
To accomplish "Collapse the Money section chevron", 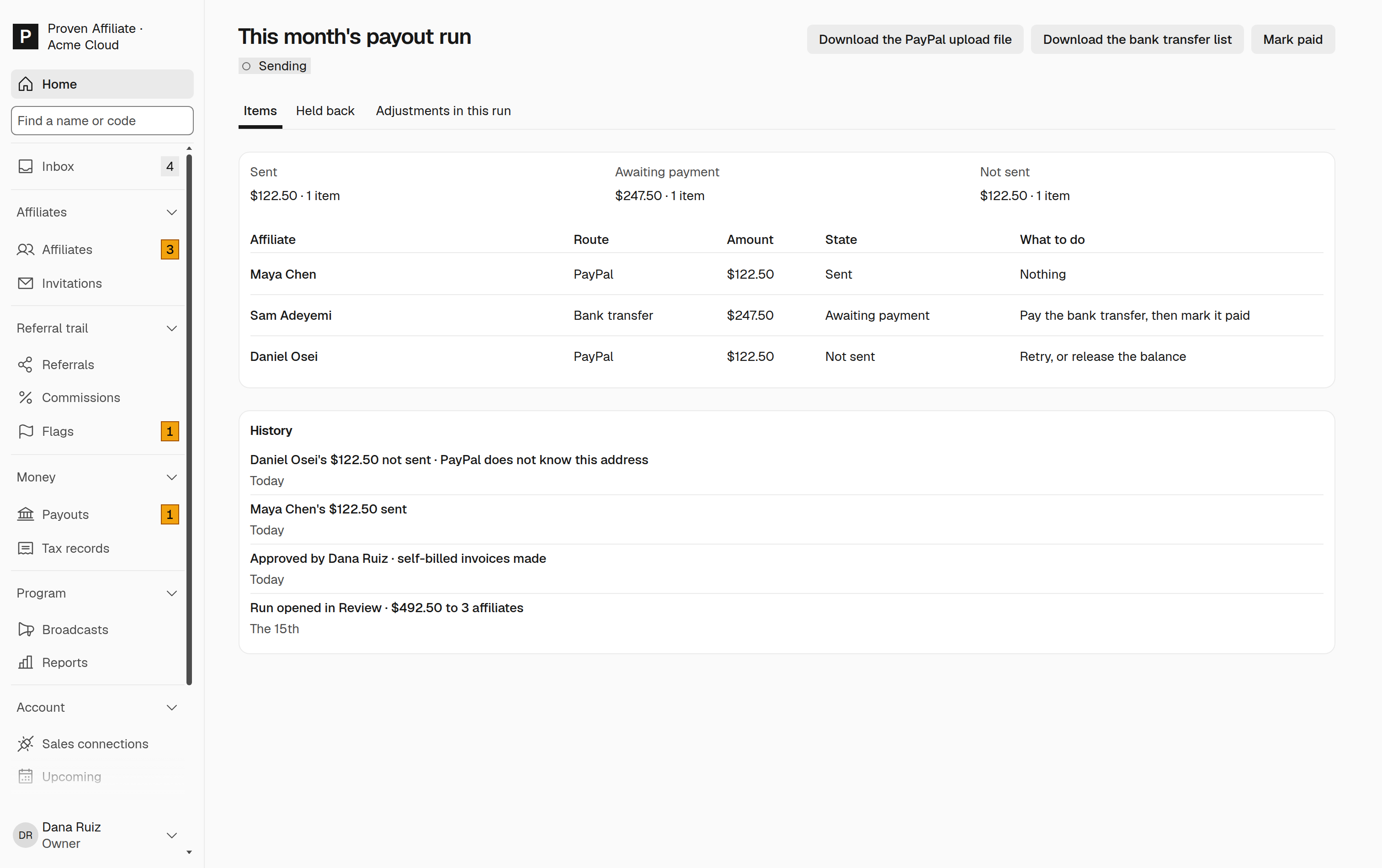I will pyautogui.click(x=171, y=477).
